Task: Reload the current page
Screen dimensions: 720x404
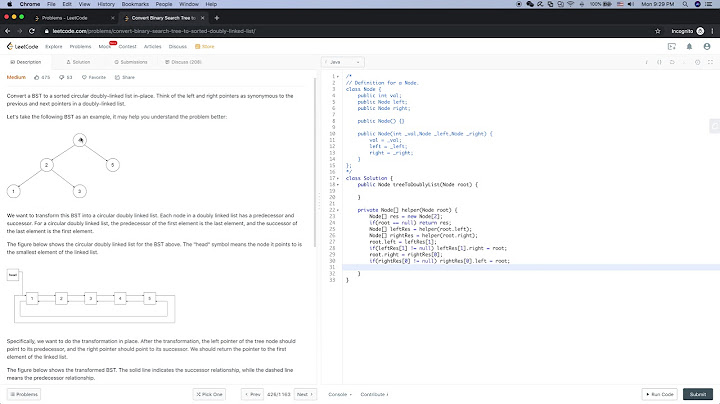Action: tap(32, 31)
